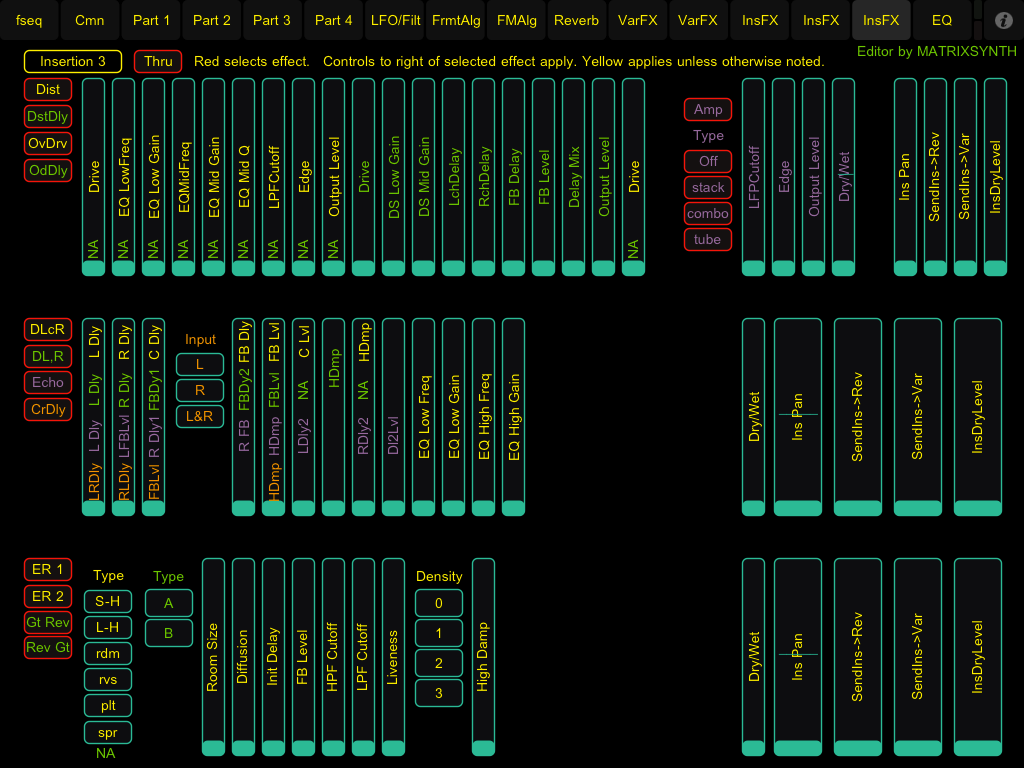This screenshot has width=1024, height=768.
Task: Set delay input to L&R
Action: tap(200, 416)
